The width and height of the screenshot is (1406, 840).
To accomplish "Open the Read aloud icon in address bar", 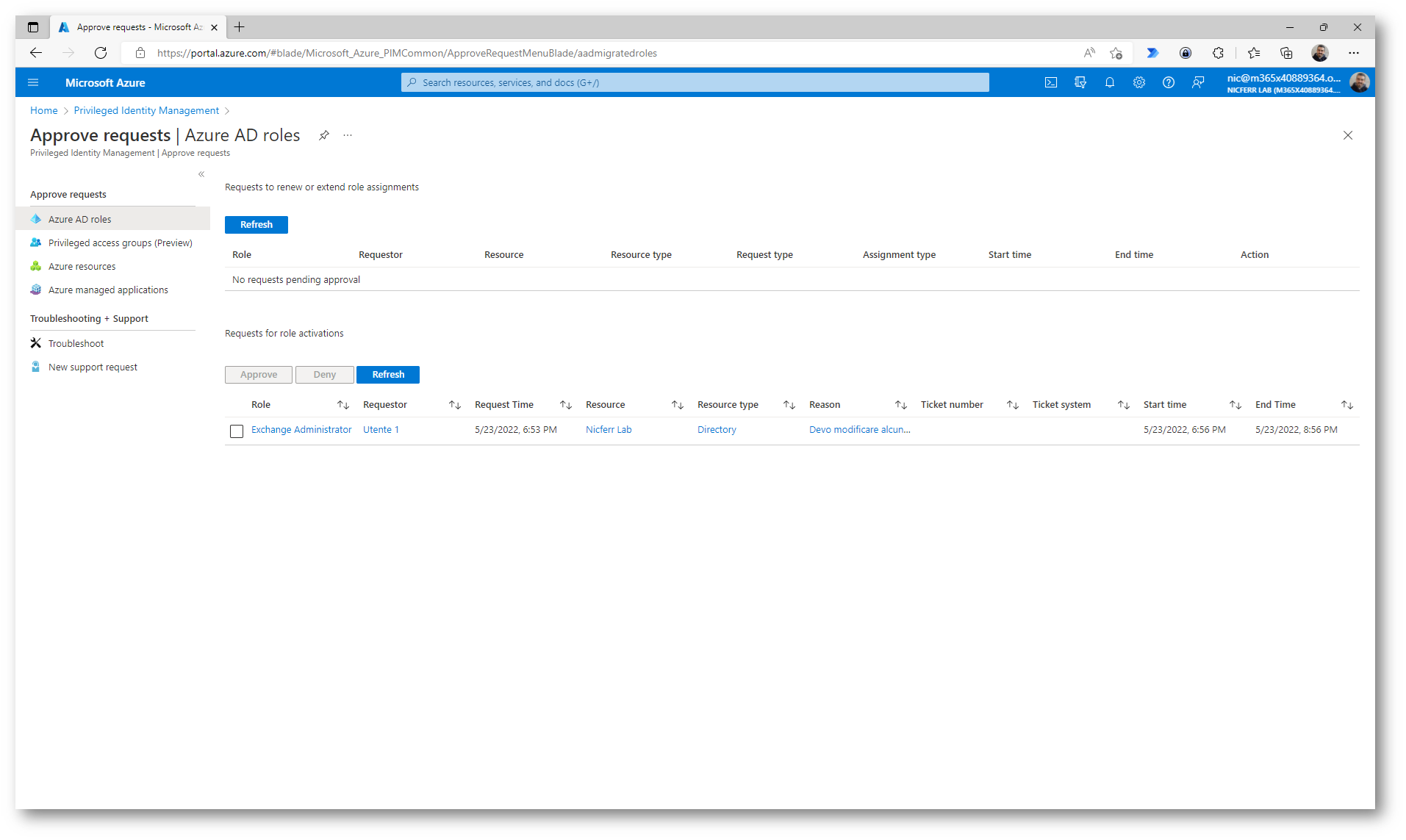I will point(1089,53).
